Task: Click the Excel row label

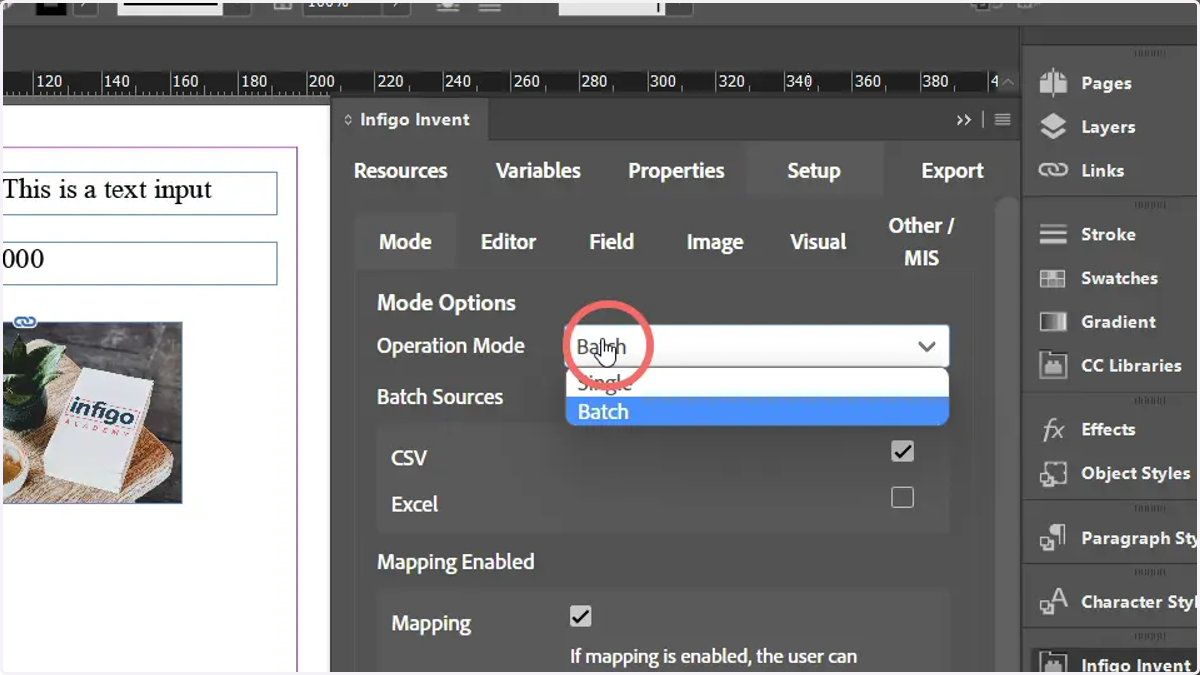Action: click(414, 504)
